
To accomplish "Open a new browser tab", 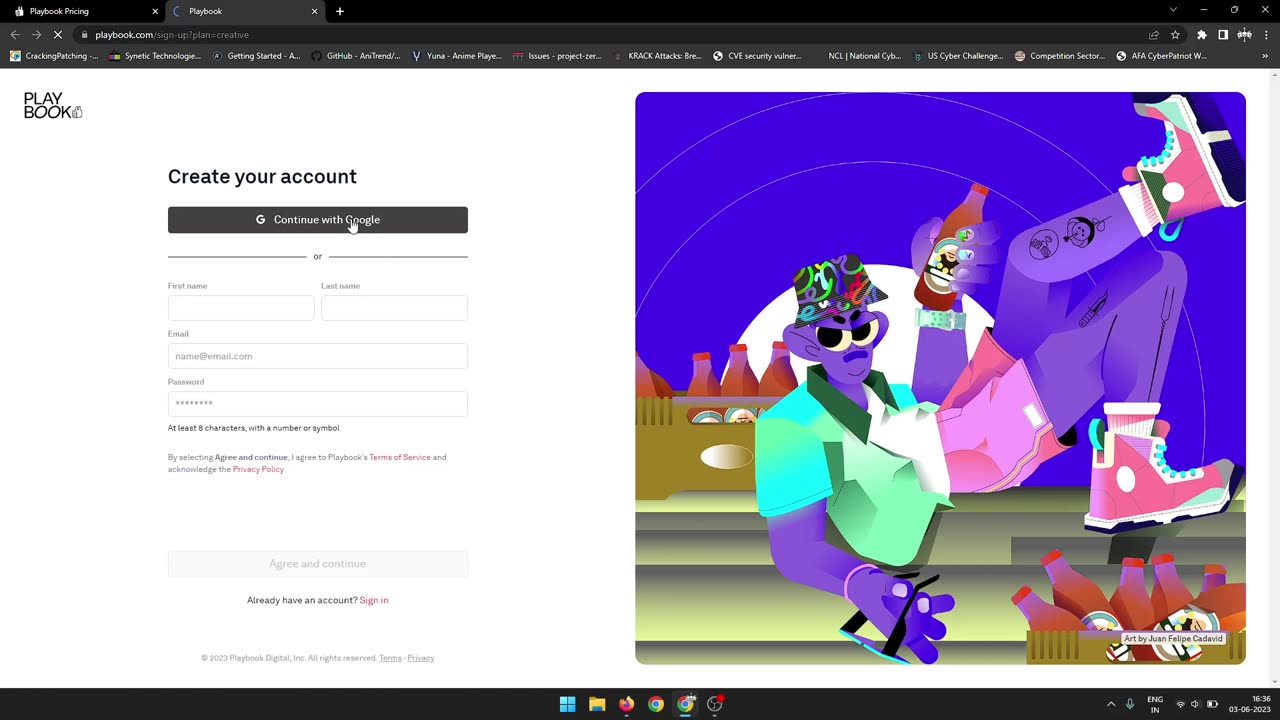I will (x=340, y=11).
